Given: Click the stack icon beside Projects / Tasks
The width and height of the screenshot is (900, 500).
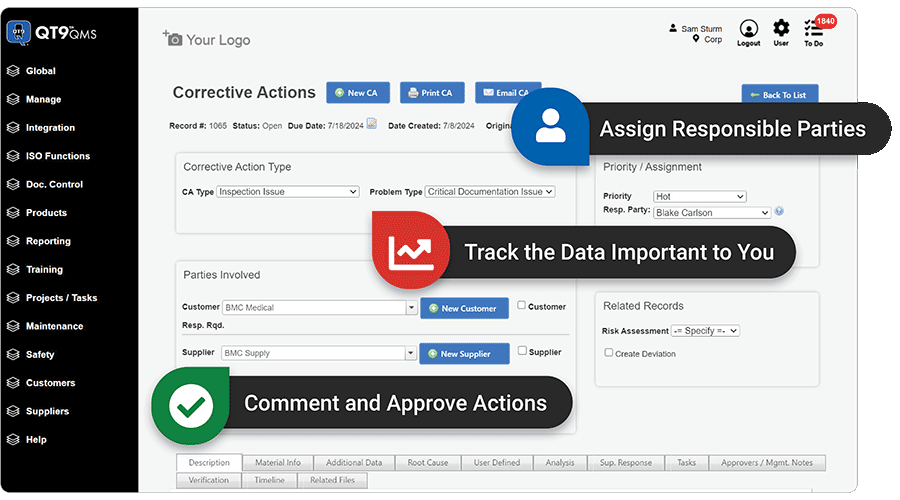Looking at the screenshot, I should [13, 298].
